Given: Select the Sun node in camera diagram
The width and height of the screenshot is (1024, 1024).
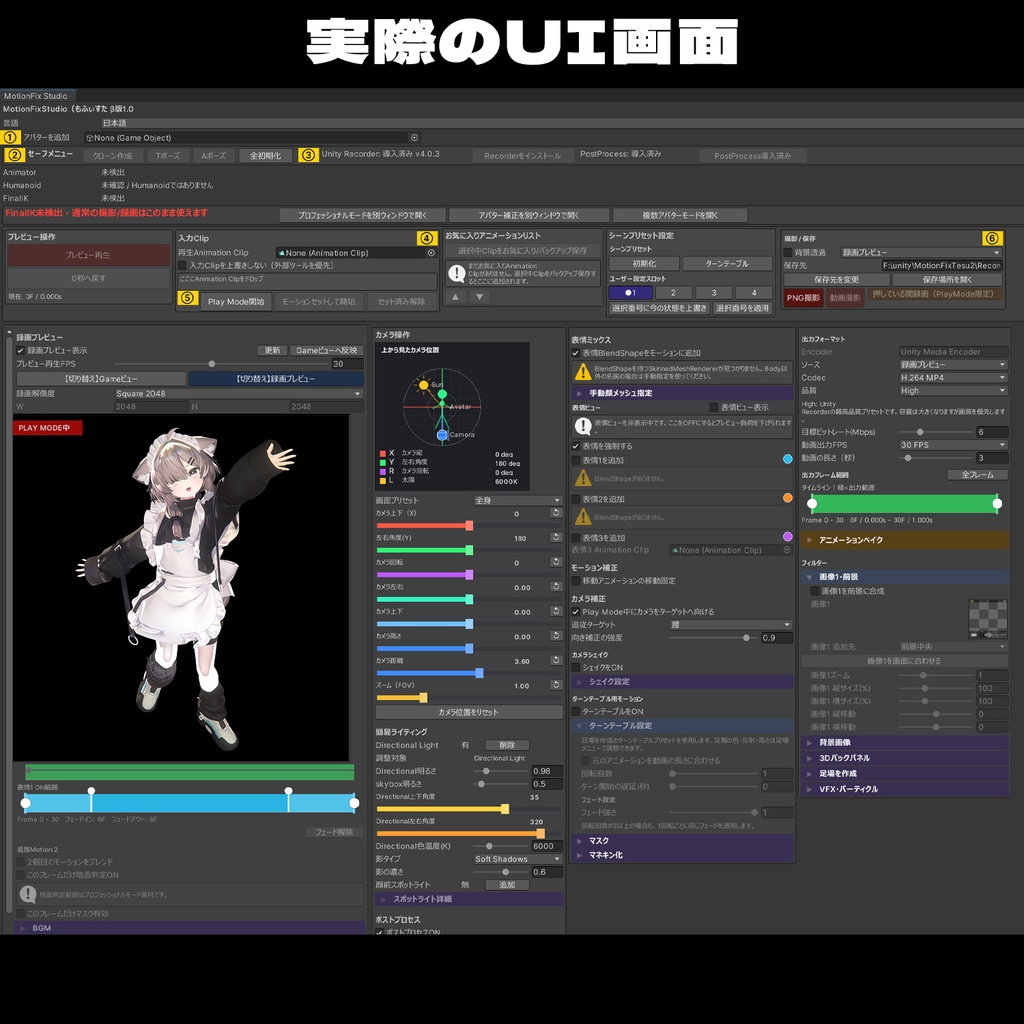Looking at the screenshot, I should pos(423,385).
